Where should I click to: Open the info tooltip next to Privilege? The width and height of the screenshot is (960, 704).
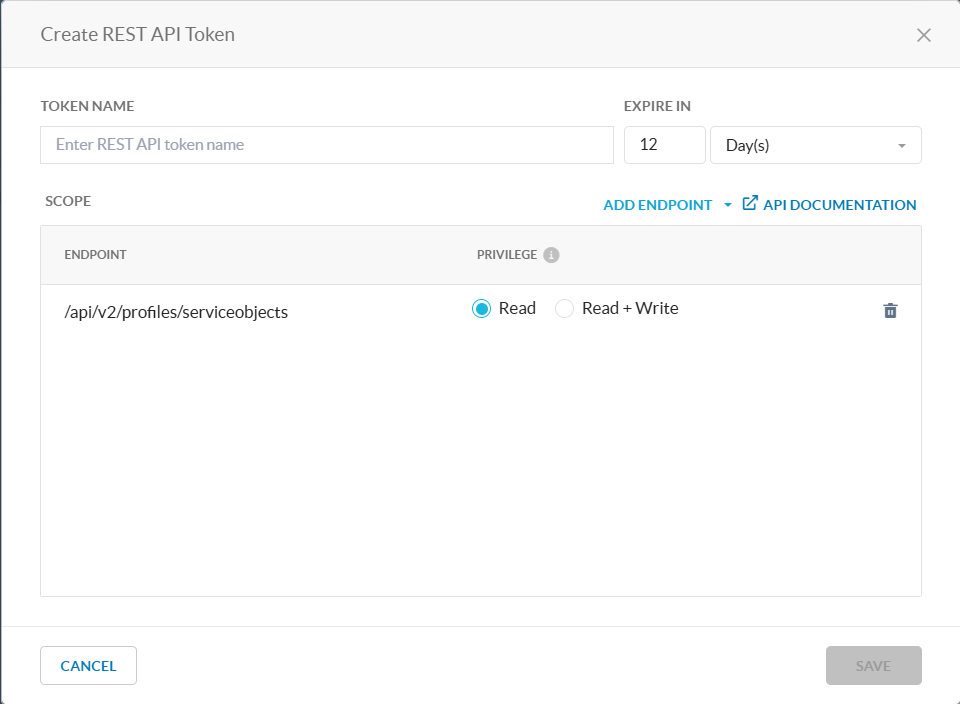[x=551, y=254]
